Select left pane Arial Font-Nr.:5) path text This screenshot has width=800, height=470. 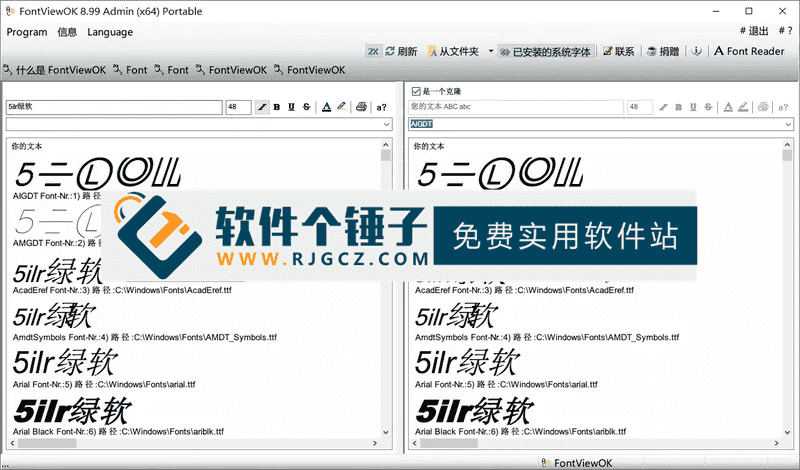pos(104,384)
